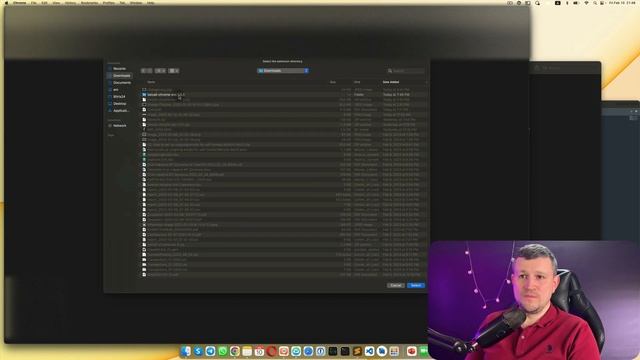Open Desktop in the sidebar
This screenshot has height=360, width=640.
pos(119,104)
